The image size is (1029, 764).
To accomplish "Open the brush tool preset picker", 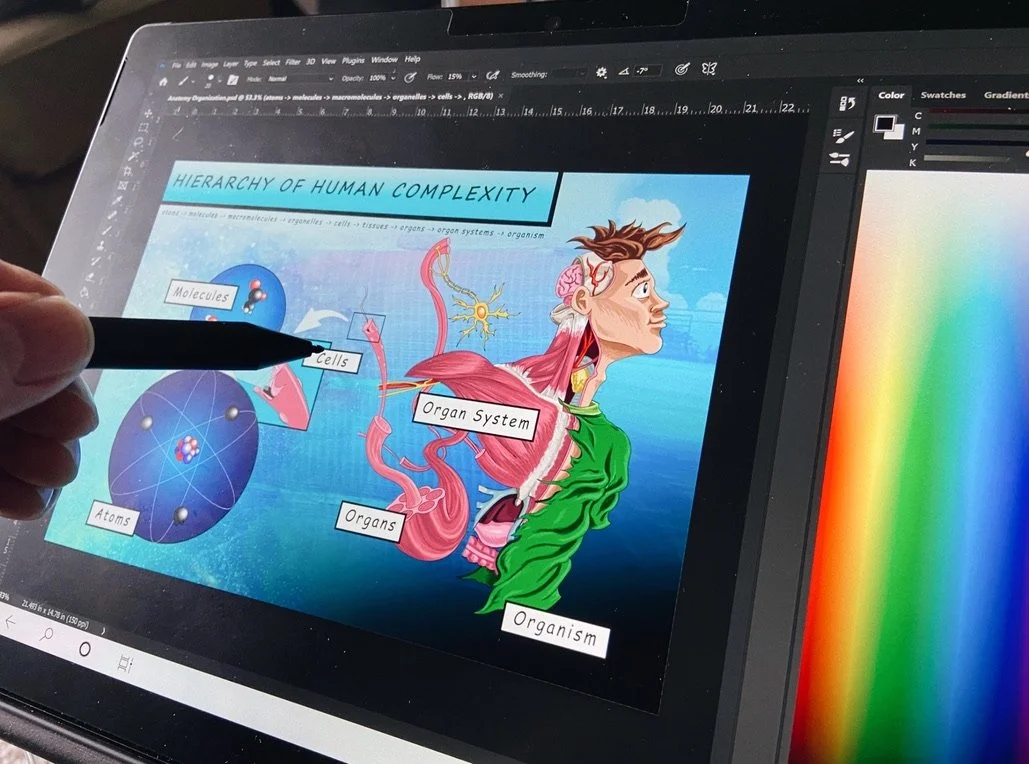I will tap(185, 81).
